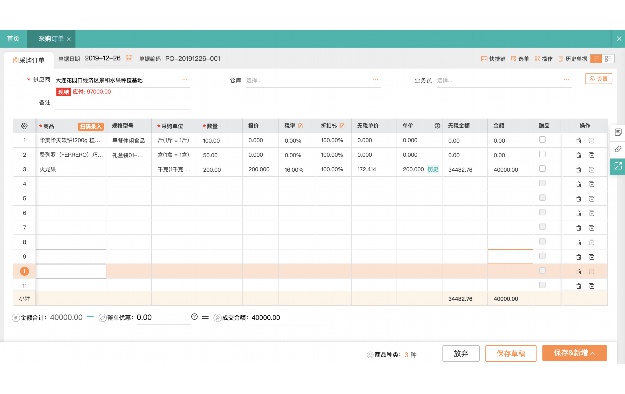
Task: Click the circular icon before the equals sign
Action: click(x=194, y=317)
